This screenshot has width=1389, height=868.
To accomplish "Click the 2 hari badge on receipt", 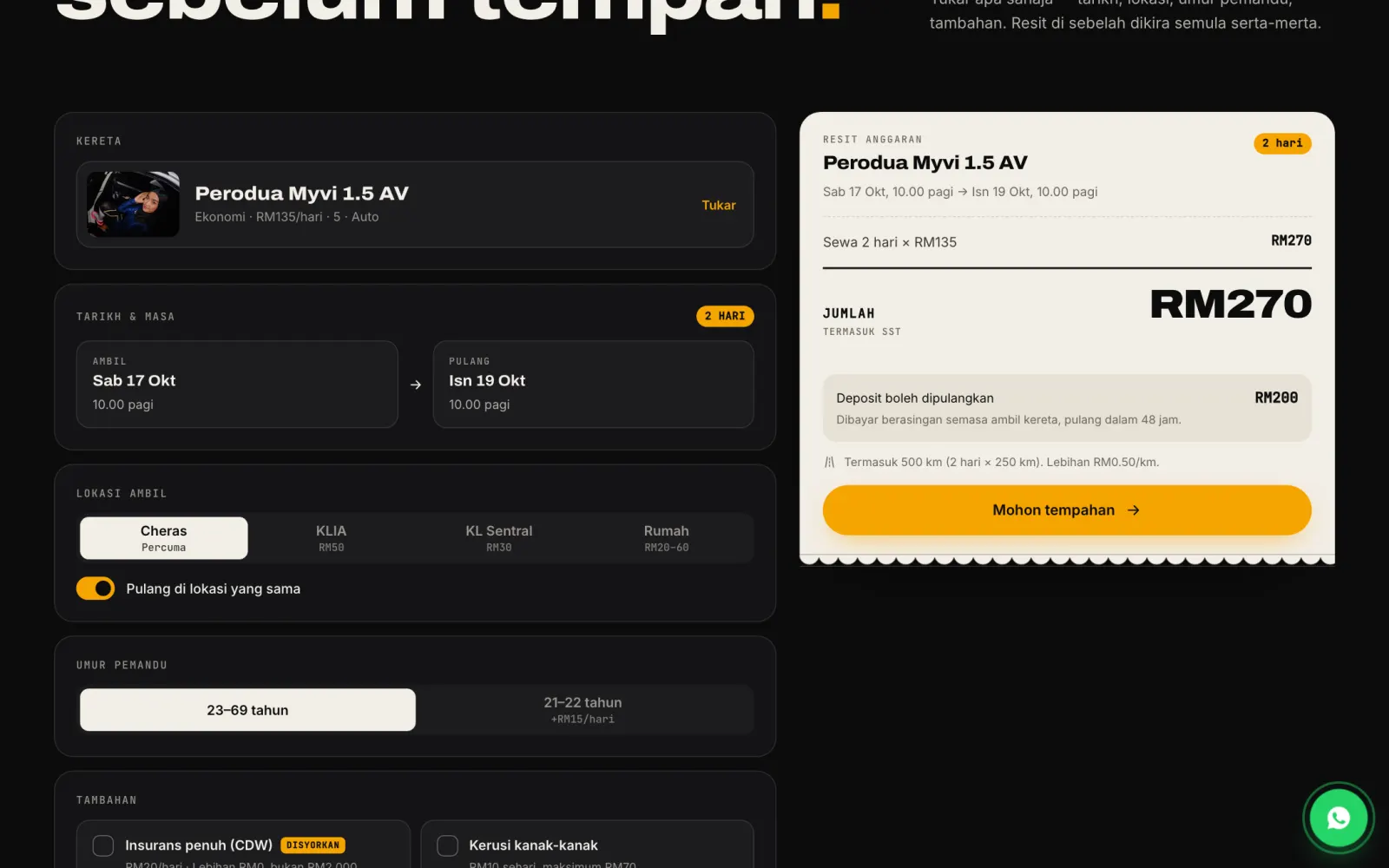I will pyautogui.click(x=1282, y=143).
